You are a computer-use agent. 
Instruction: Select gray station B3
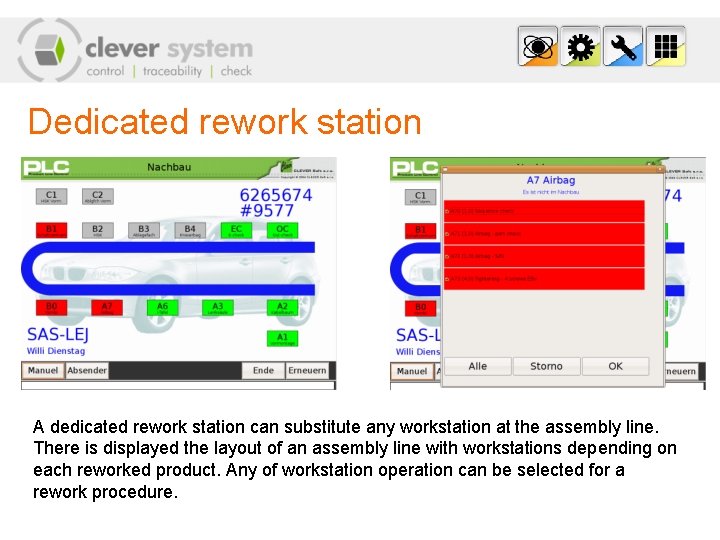pos(144,230)
